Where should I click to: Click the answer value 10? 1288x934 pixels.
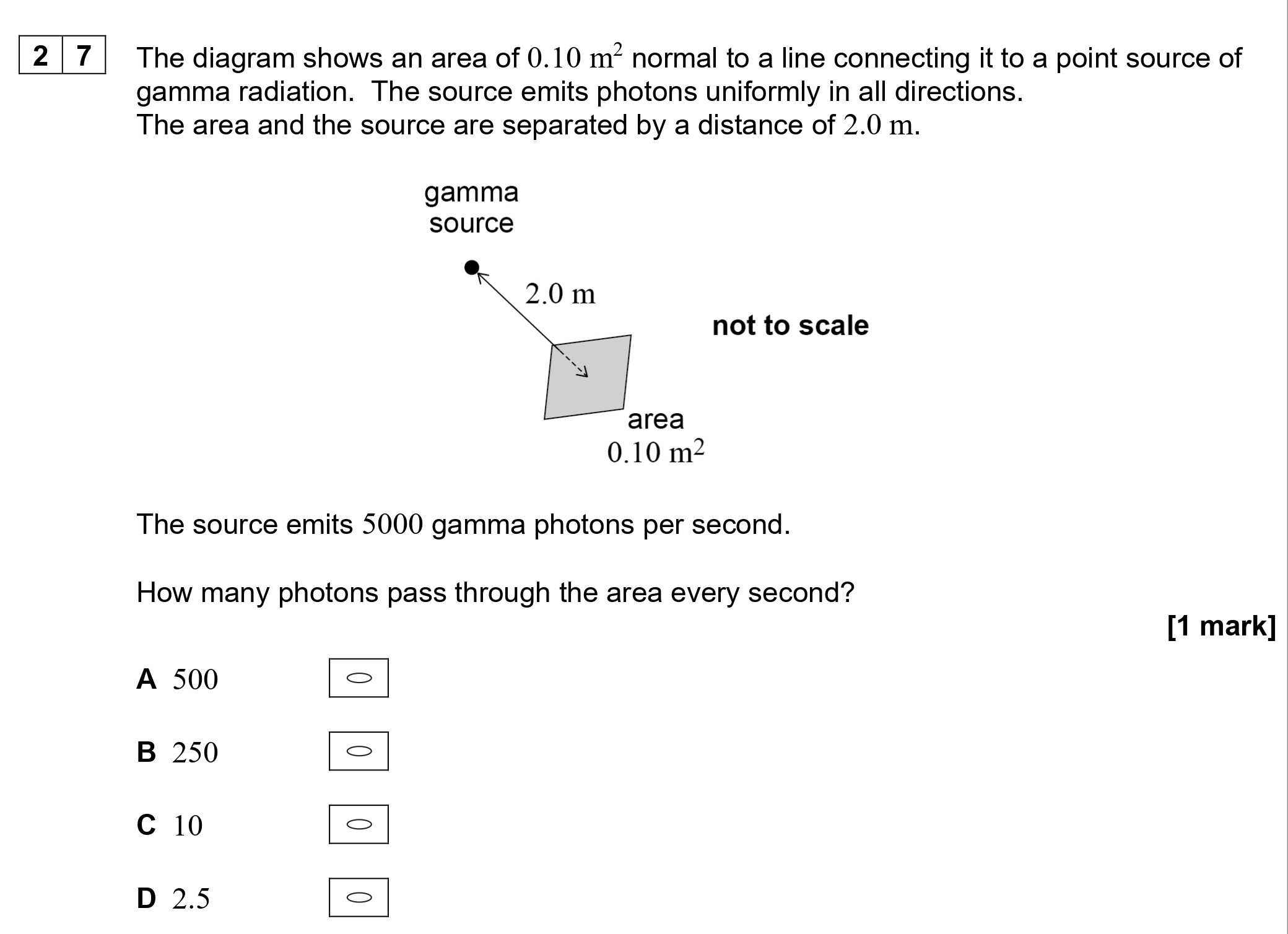188,826
